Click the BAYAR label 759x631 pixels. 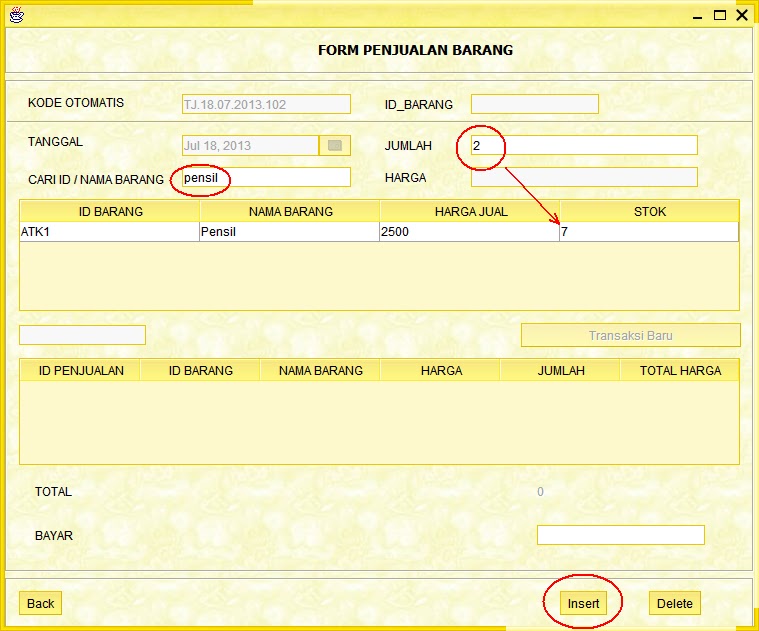coord(54,536)
